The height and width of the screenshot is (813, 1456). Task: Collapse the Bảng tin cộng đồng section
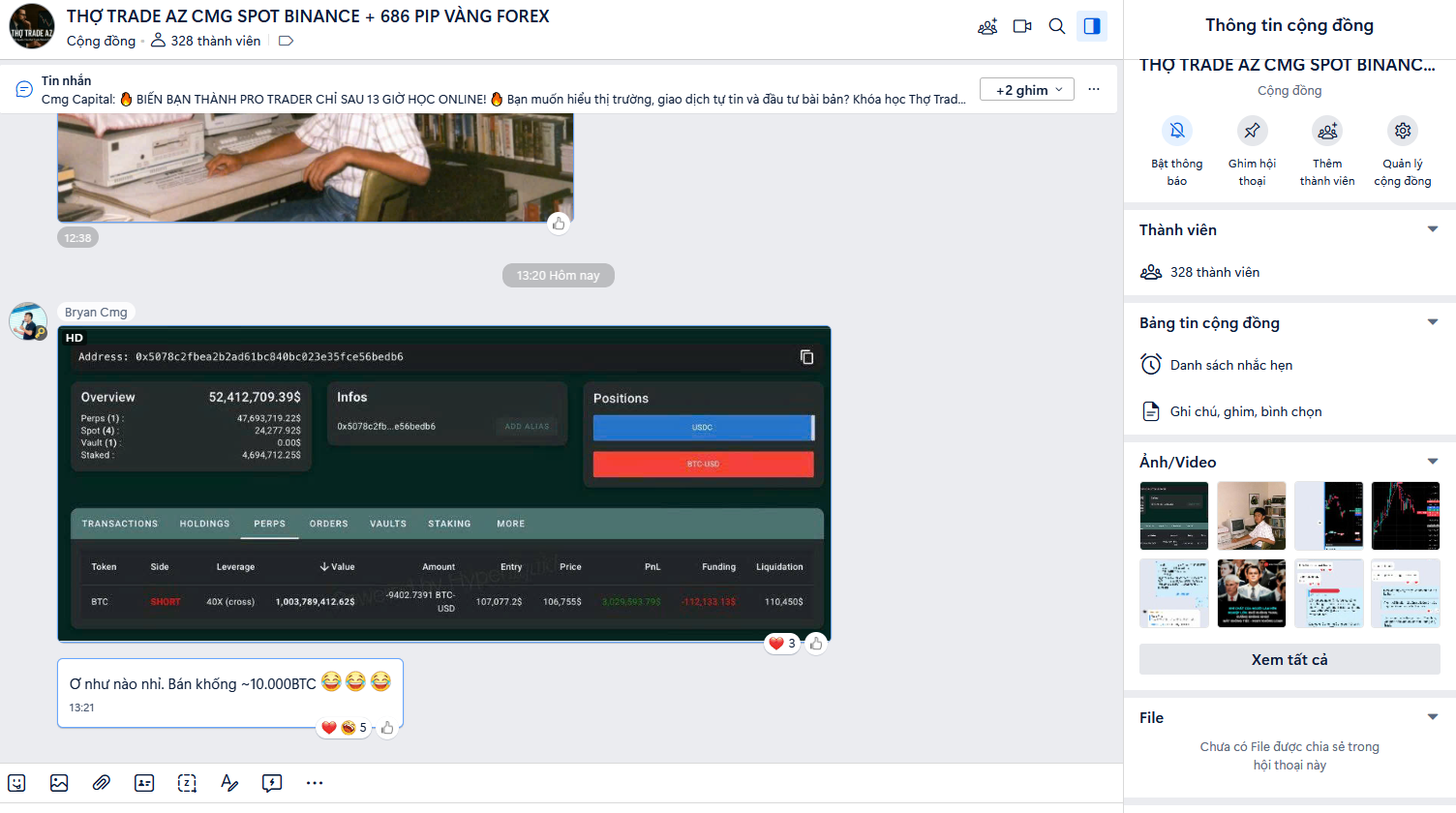coord(1433,322)
